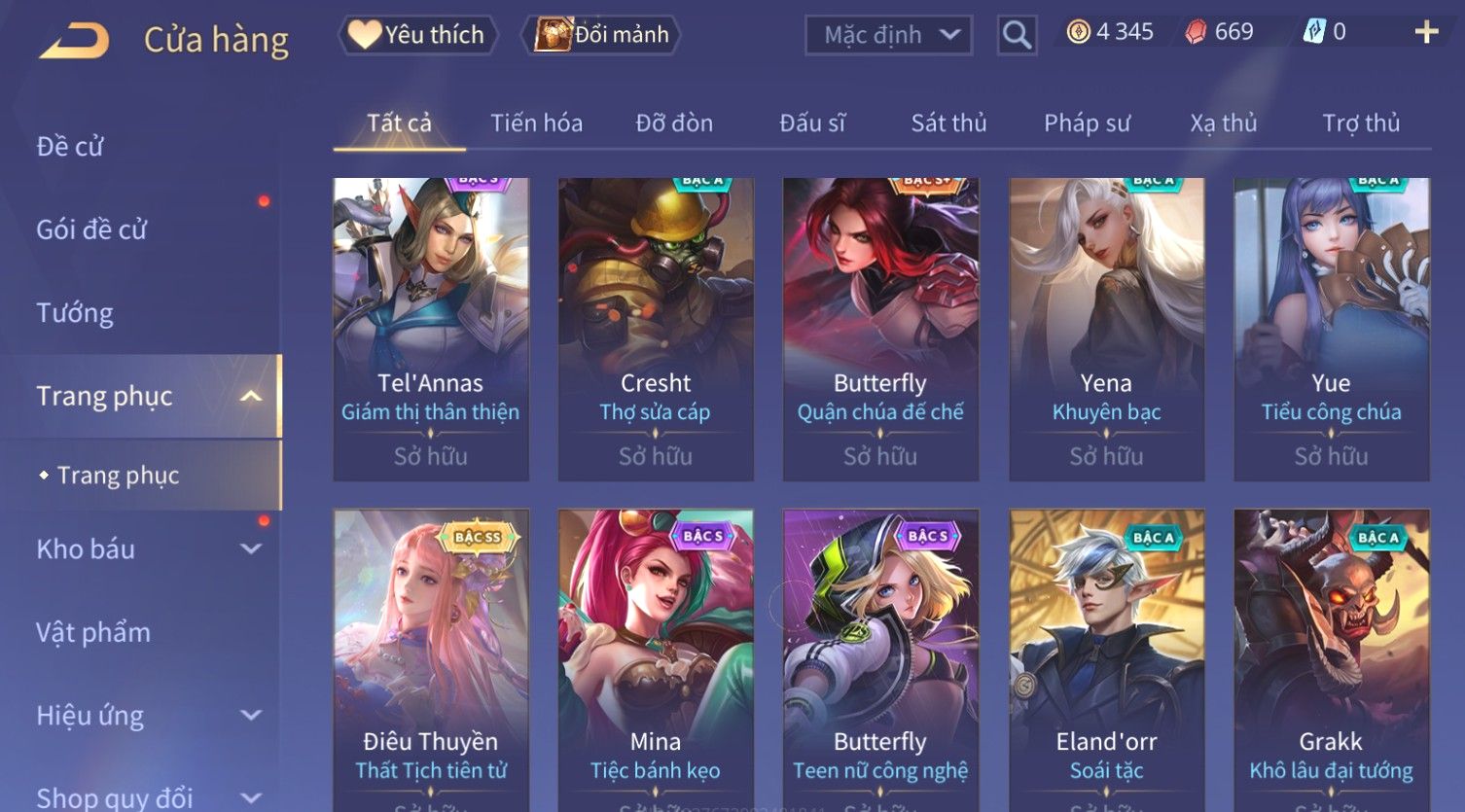
Task: Open search with the magnifier icon
Action: (x=1017, y=35)
